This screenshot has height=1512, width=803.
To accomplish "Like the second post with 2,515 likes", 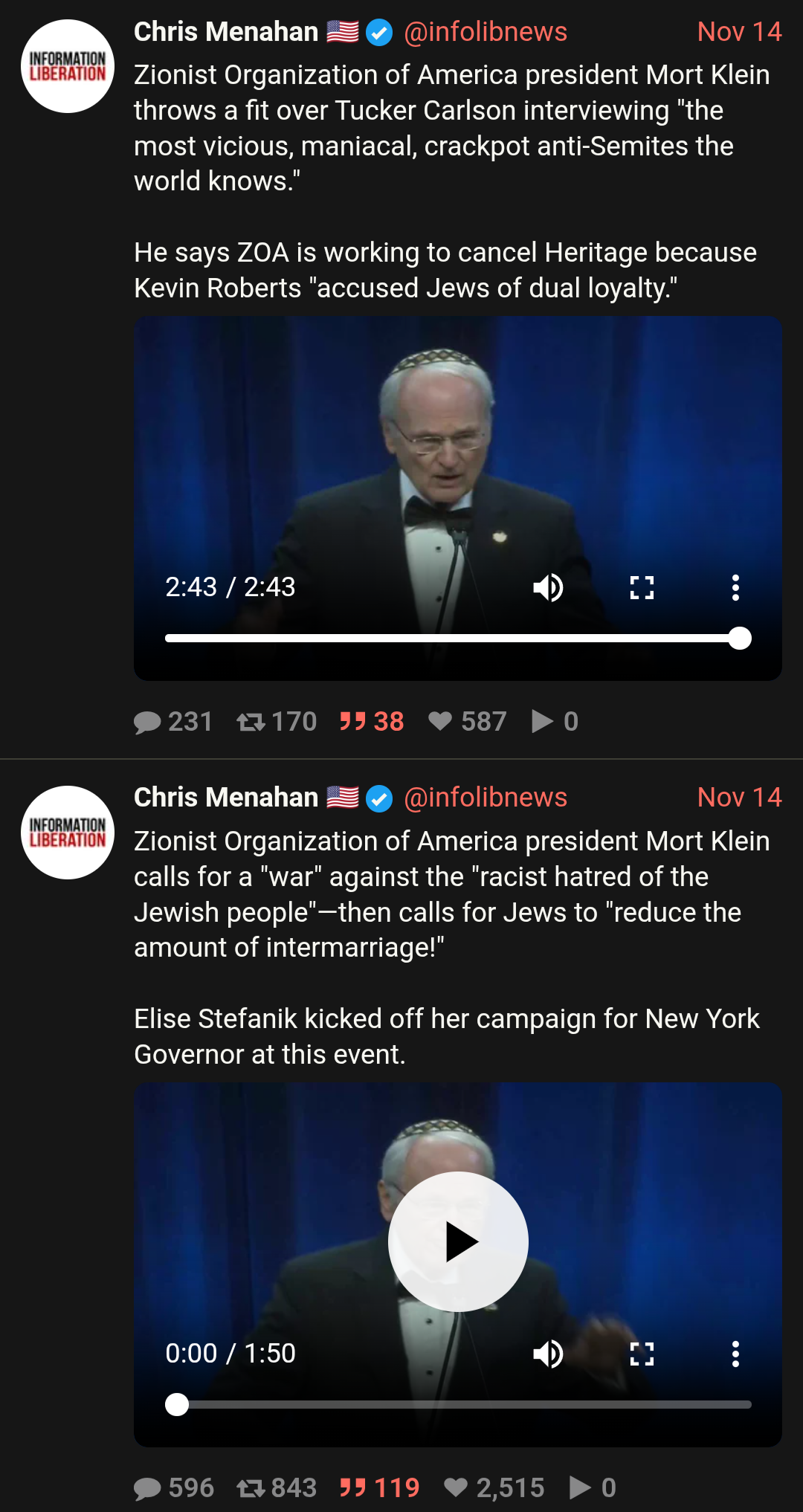I will 494,1487.
